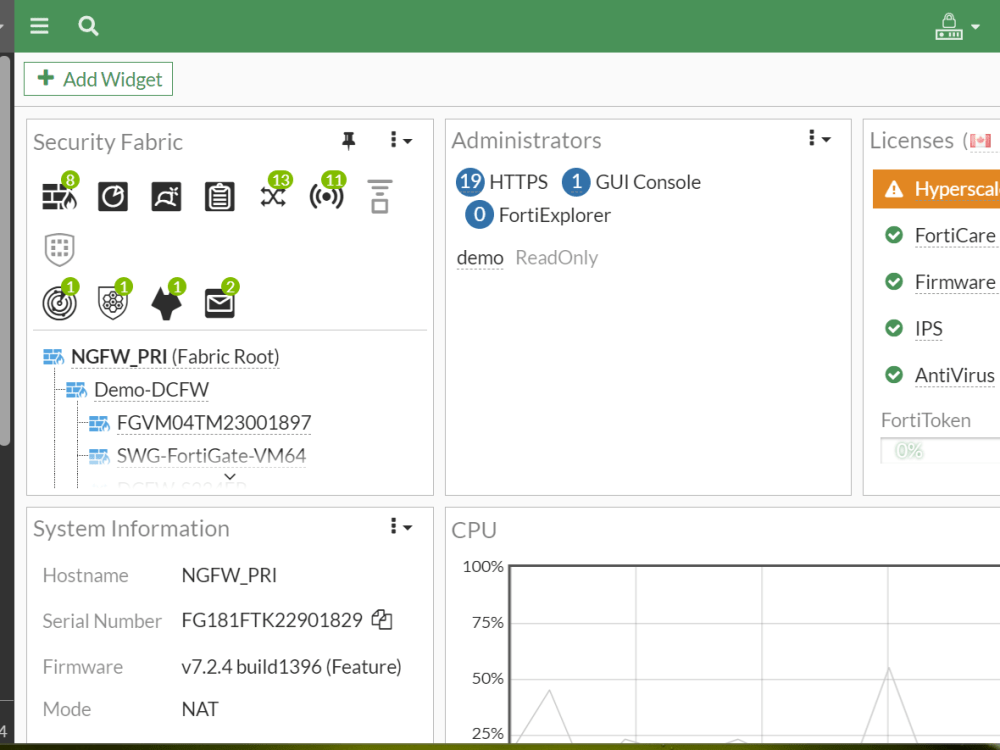
Task: Click the 19 HTTPS sessions badge
Action: point(469,182)
